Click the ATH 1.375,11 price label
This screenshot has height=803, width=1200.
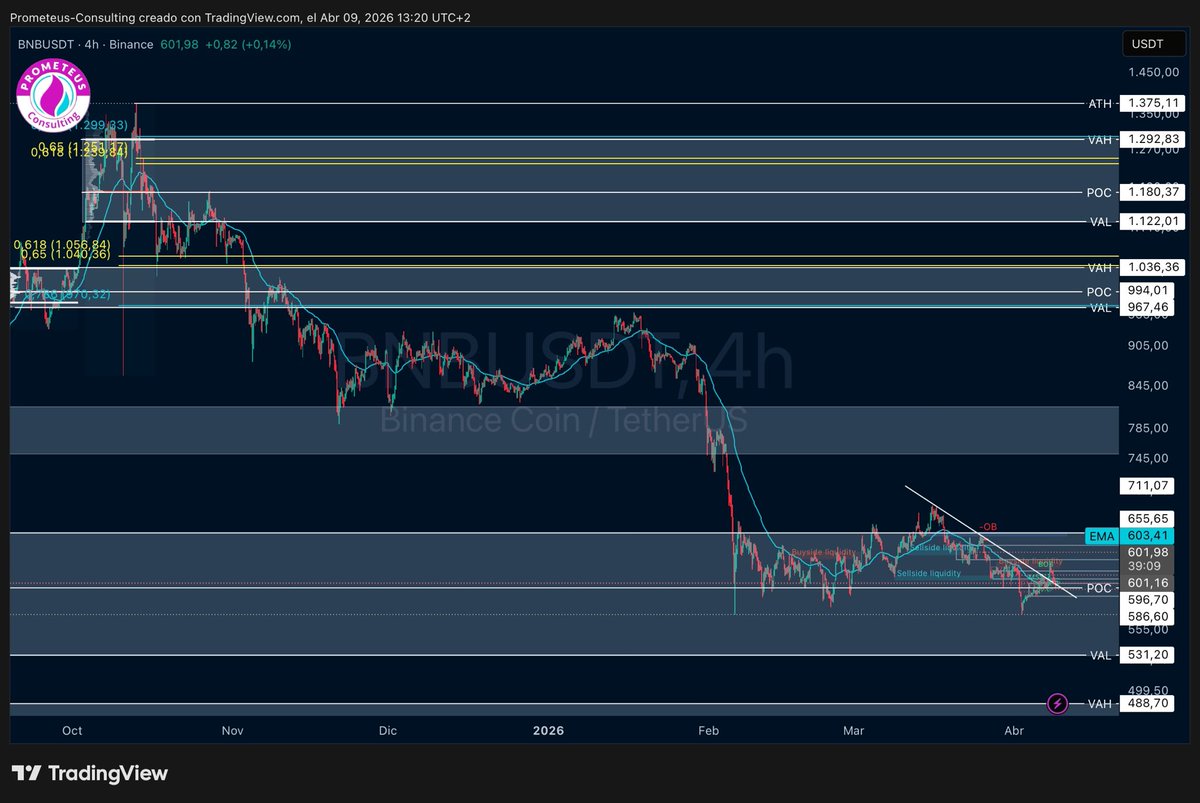point(1152,103)
